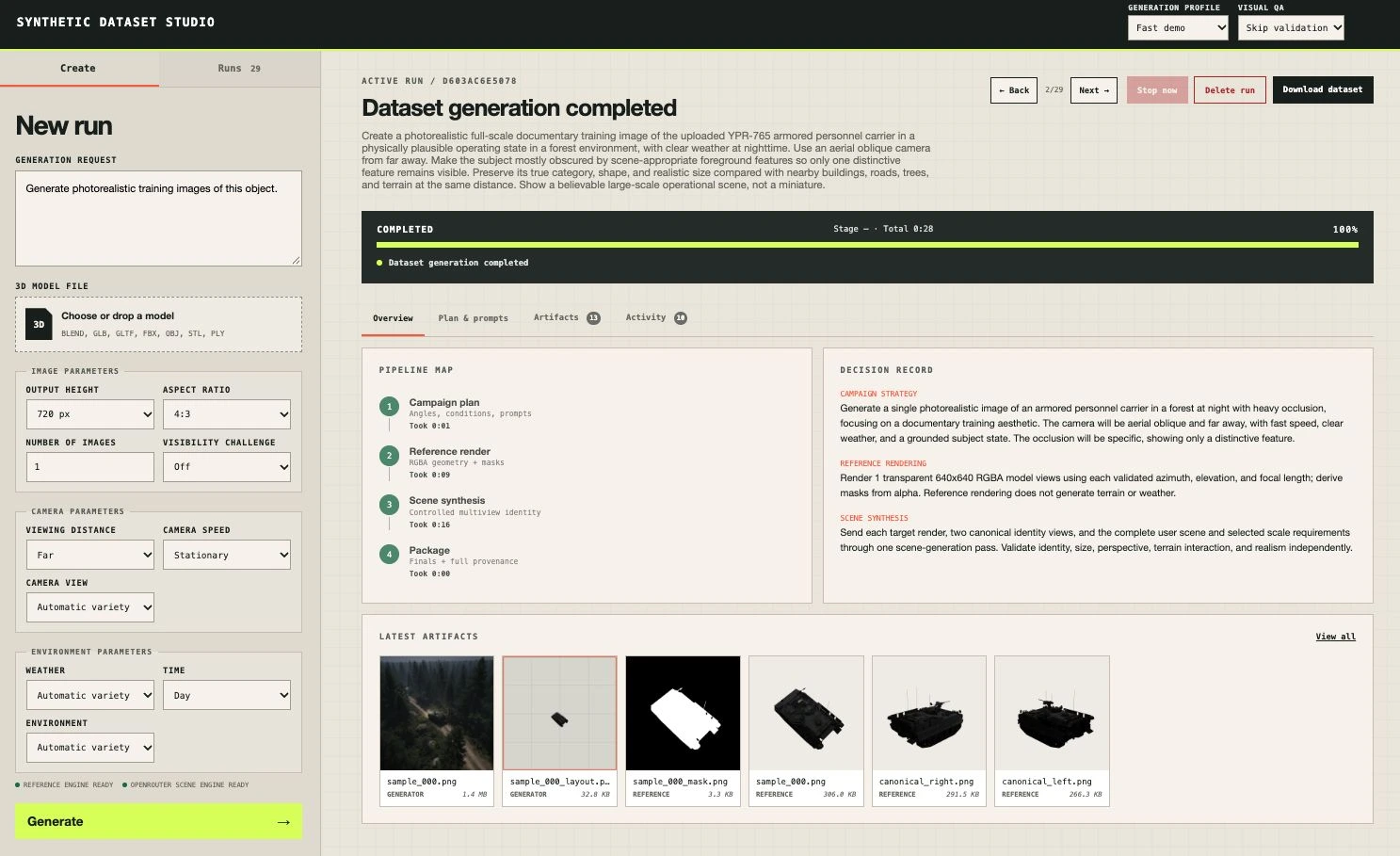1400x856 pixels.
Task: Switch to the Runs tab
Action: click(x=240, y=69)
